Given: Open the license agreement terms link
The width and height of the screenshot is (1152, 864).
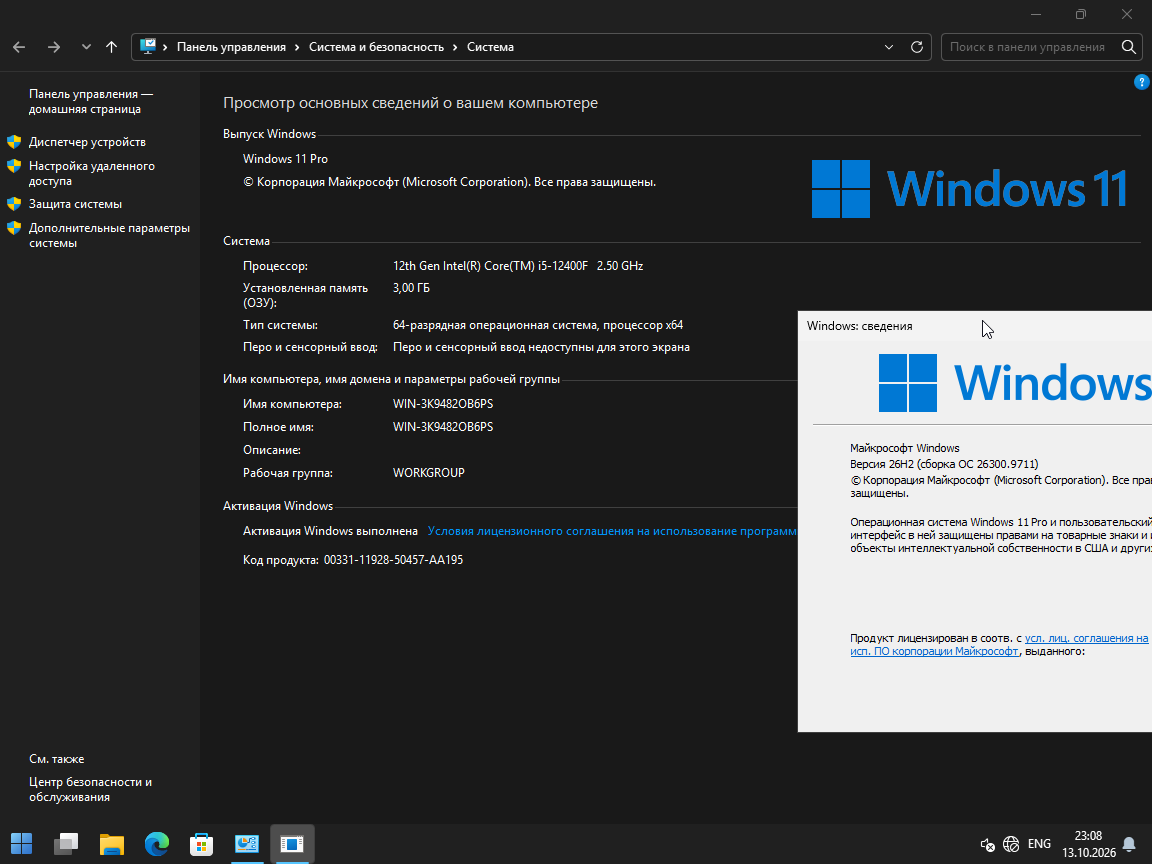Looking at the screenshot, I should pyautogui.click(x=612, y=530).
